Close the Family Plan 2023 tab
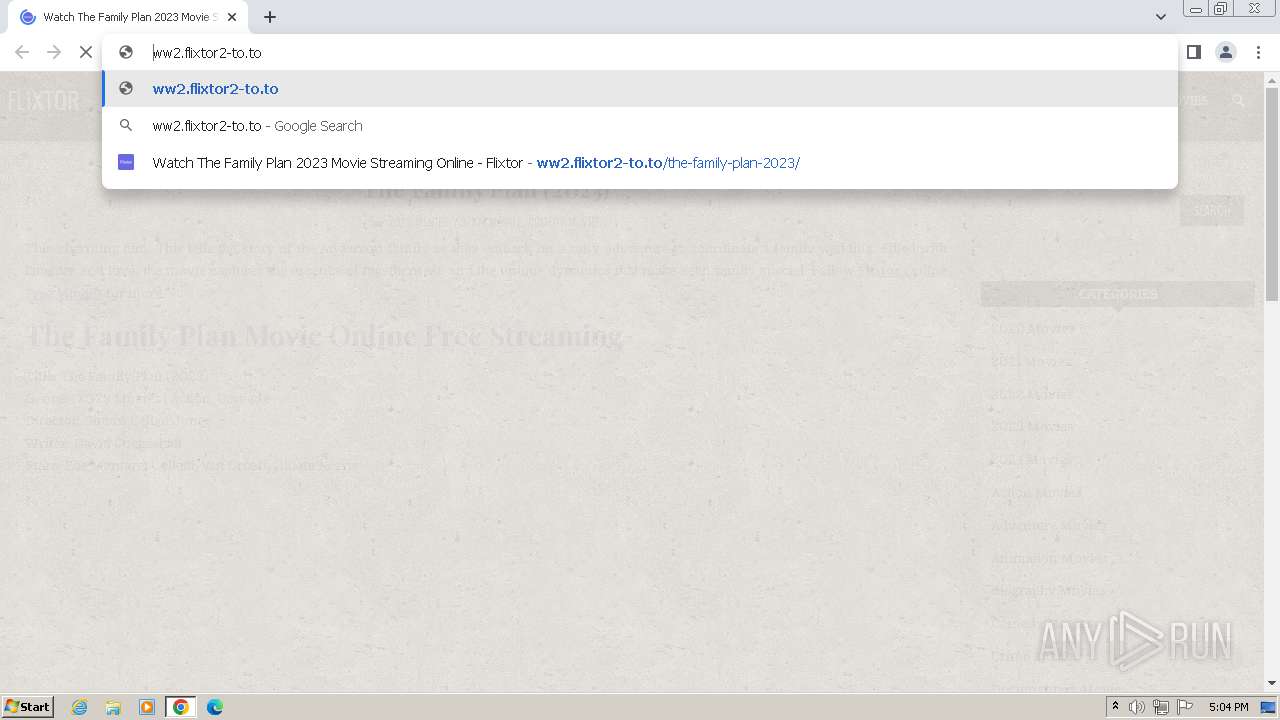1280x720 pixels. [232, 17]
